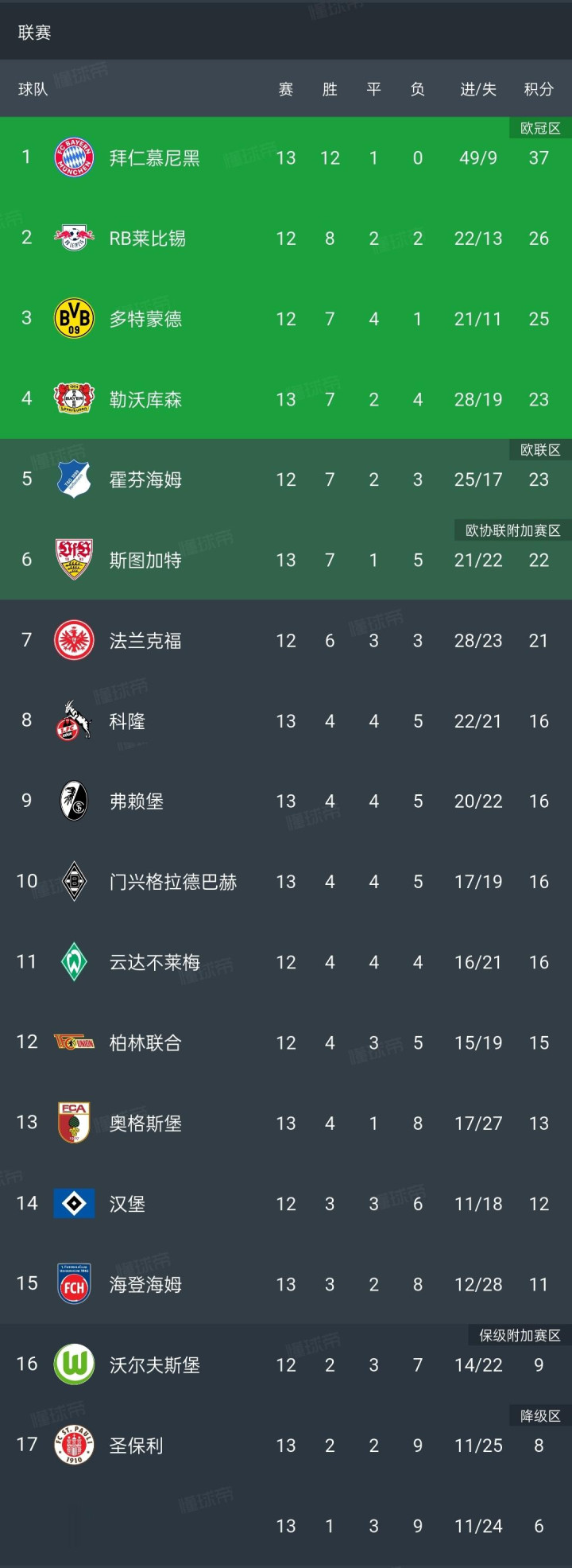572x1568 pixels.
Task: Tap the FC St. Pauli crest
Action: point(74,1445)
